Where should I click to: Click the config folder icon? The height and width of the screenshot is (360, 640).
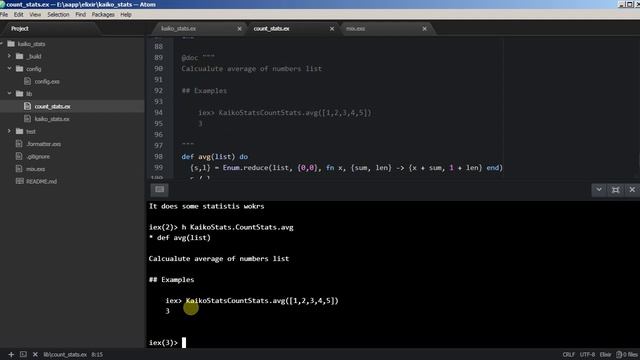pos(19,69)
